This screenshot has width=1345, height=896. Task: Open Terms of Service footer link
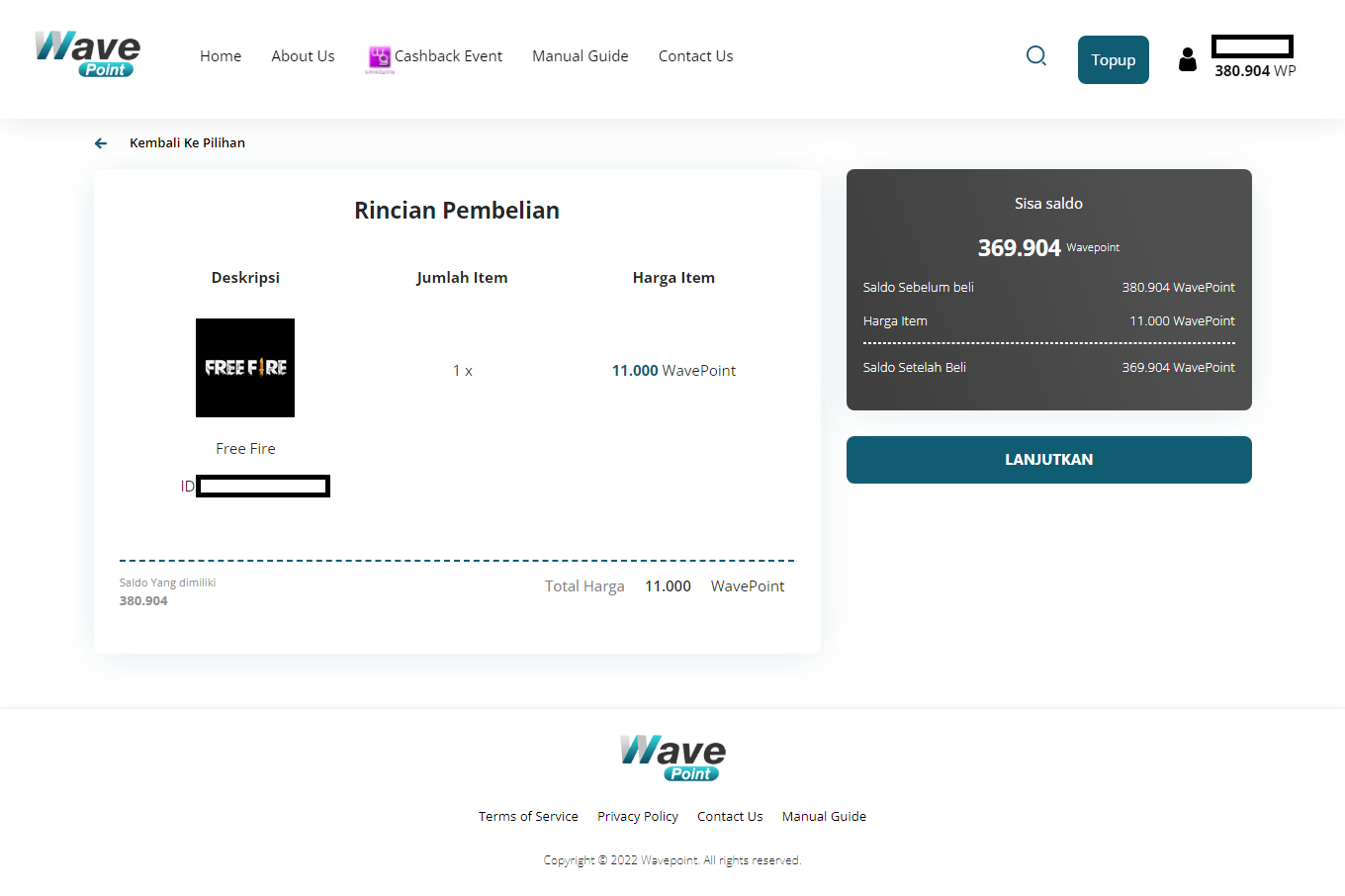pyautogui.click(x=528, y=817)
